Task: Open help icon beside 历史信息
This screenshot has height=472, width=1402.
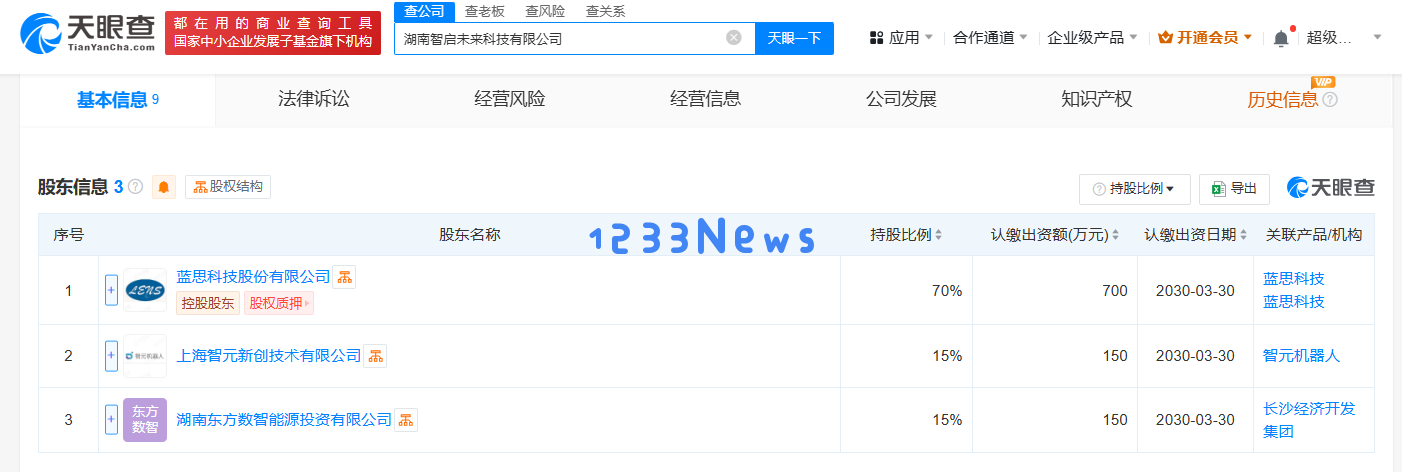Action: (1330, 100)
